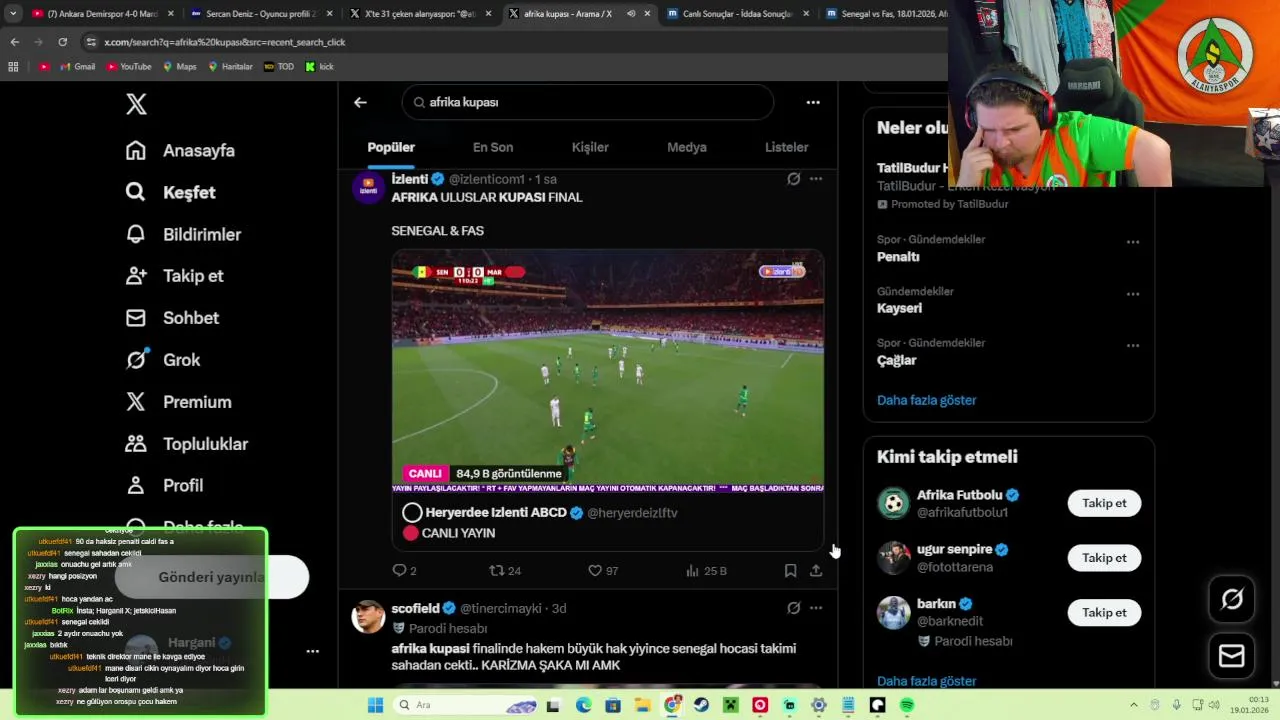Image resolution: width=1280 pixels, height=720 pixels.
Task: Select Medya tab
Action: 687,147
